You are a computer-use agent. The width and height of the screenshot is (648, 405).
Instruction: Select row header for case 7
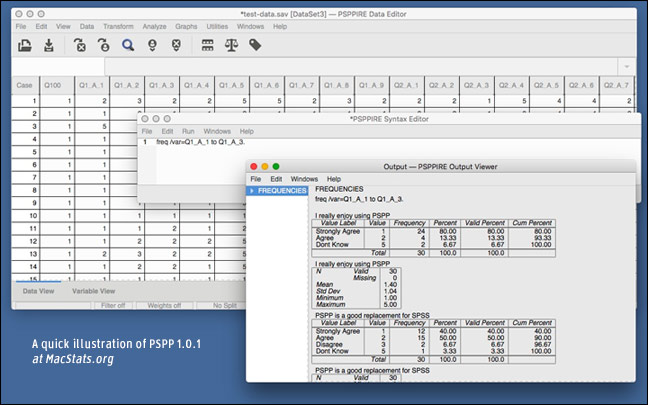(25, 177)
